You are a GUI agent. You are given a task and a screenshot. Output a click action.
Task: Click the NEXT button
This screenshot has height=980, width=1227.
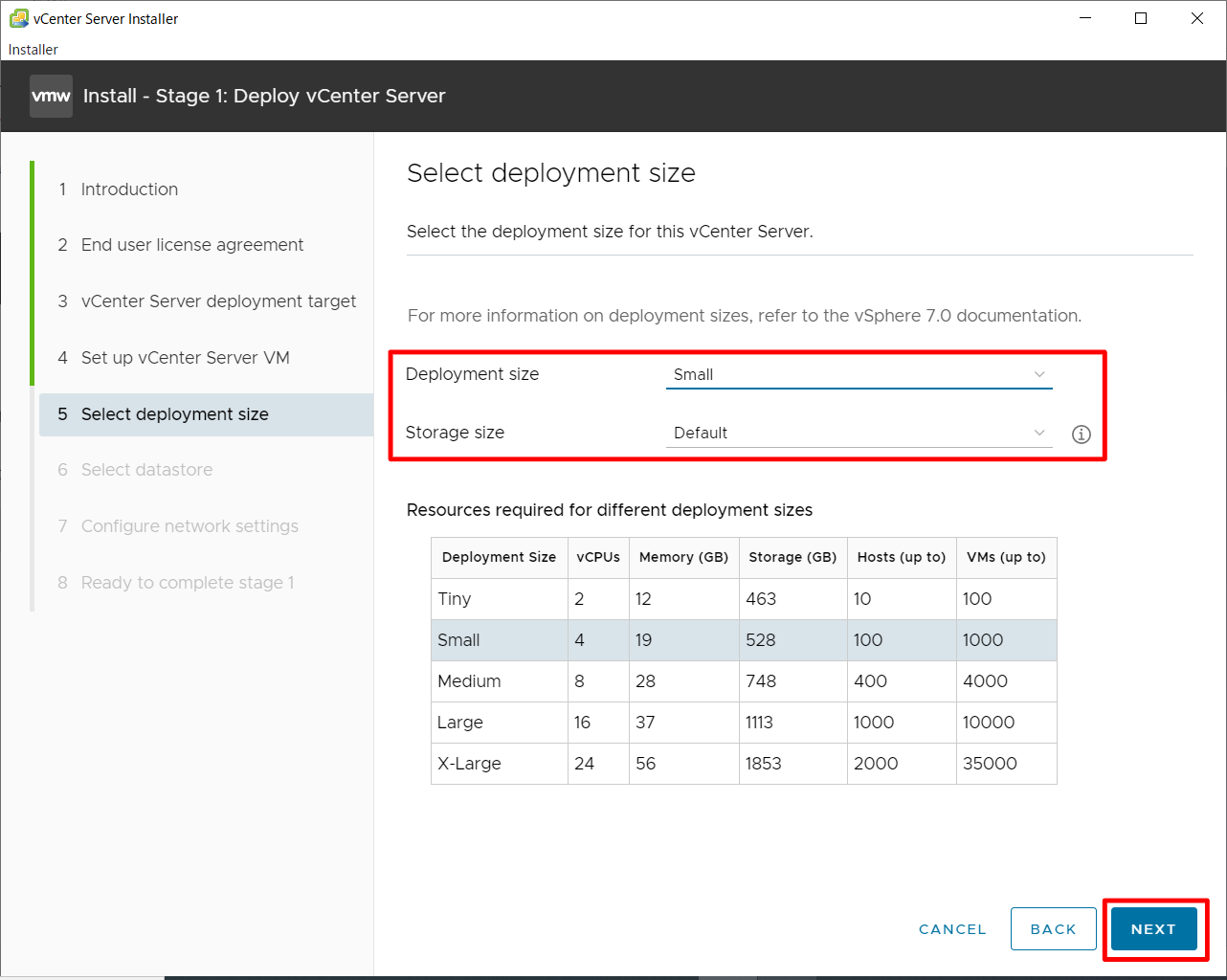click(x=1153, y=929)
